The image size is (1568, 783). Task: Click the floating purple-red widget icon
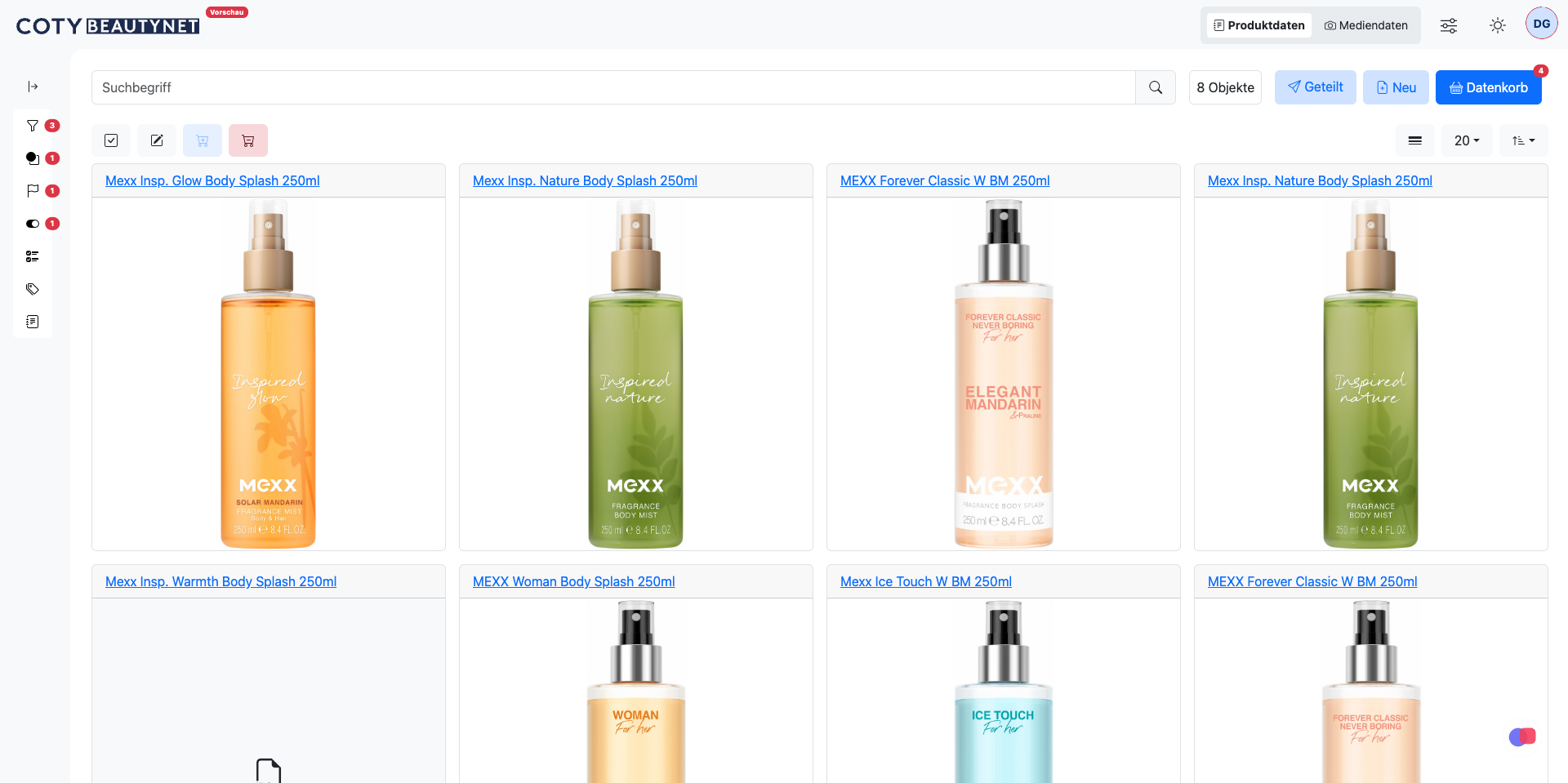[x=1522, y=737]
